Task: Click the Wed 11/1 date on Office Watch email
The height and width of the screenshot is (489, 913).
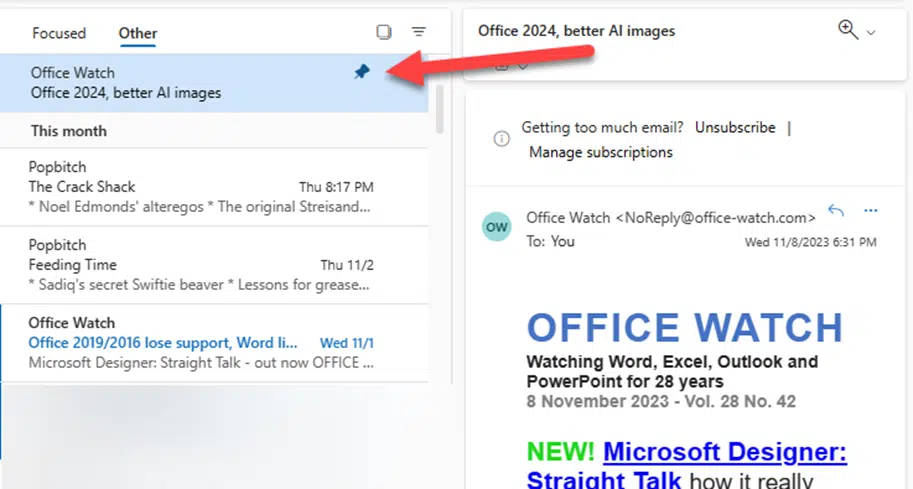Action: 347,343
